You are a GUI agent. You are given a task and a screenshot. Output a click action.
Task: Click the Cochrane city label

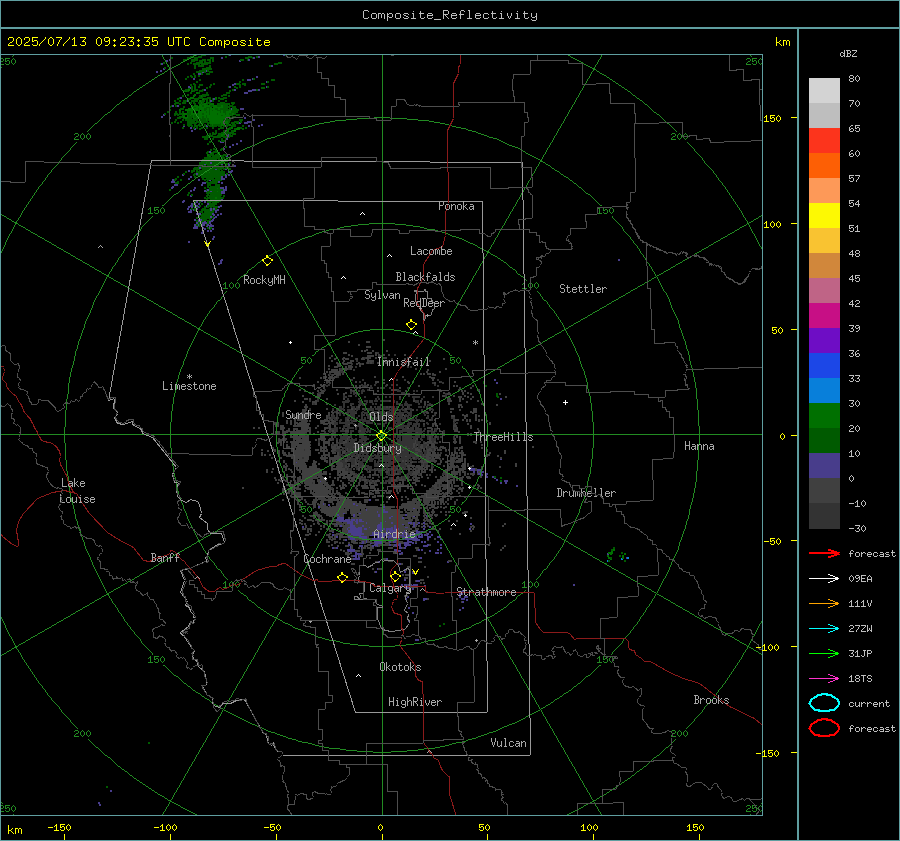[x=327, y=559]
